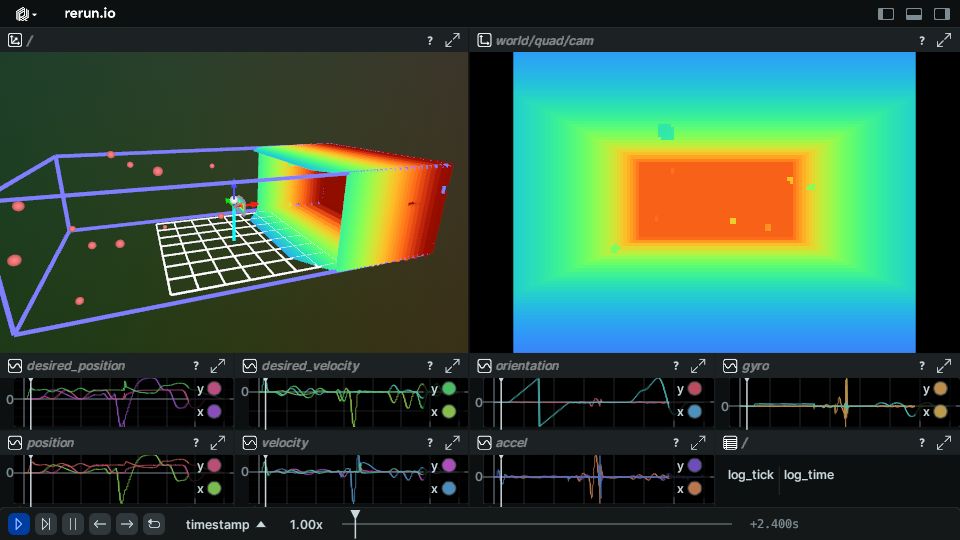Maximize the gyro plot
960x540 pixels.
944,366
